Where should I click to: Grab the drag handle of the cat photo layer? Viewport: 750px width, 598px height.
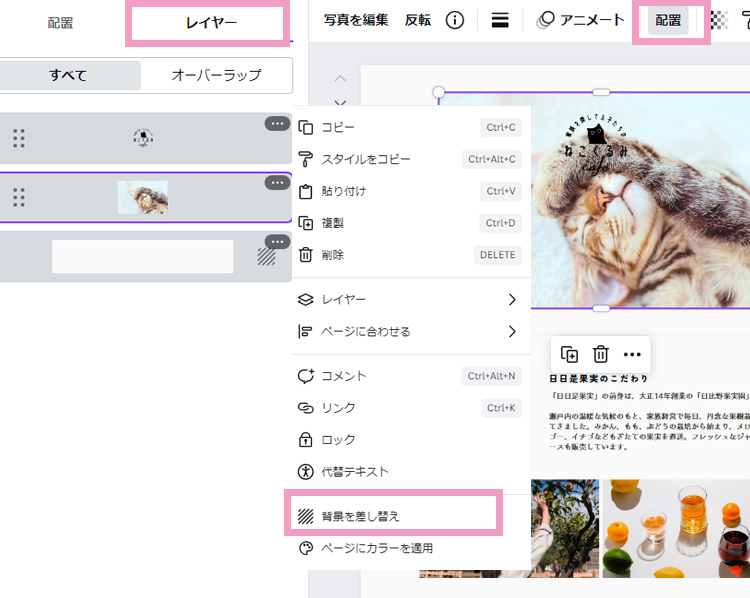[x=19, y=197]
